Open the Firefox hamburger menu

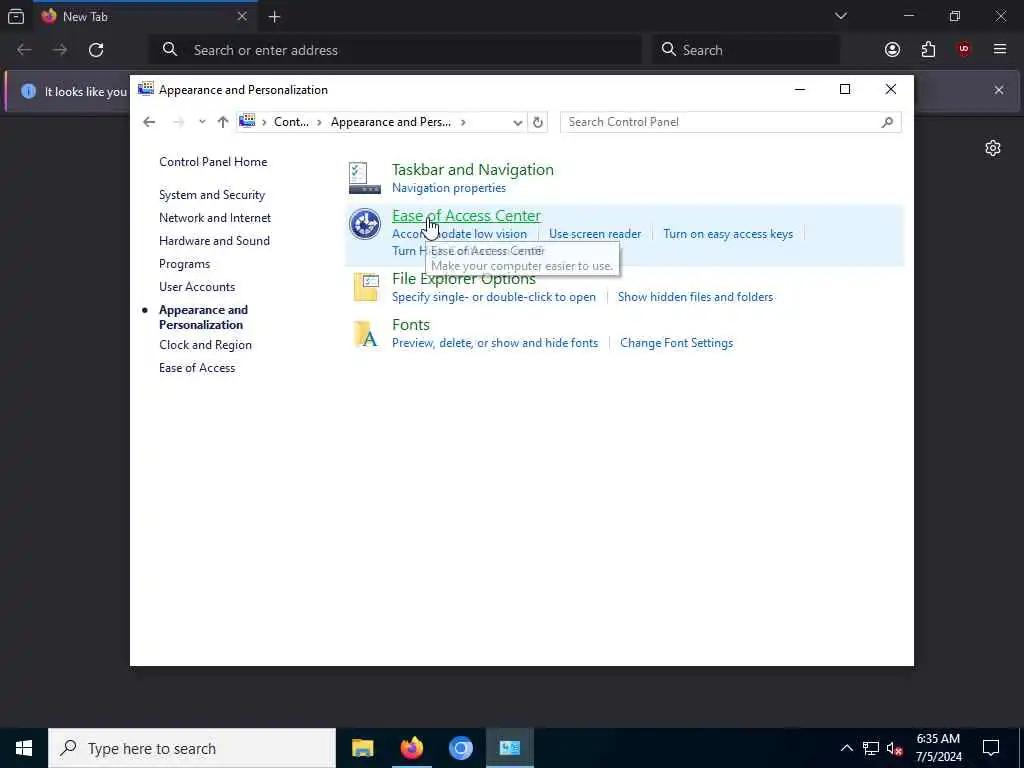1000,50
